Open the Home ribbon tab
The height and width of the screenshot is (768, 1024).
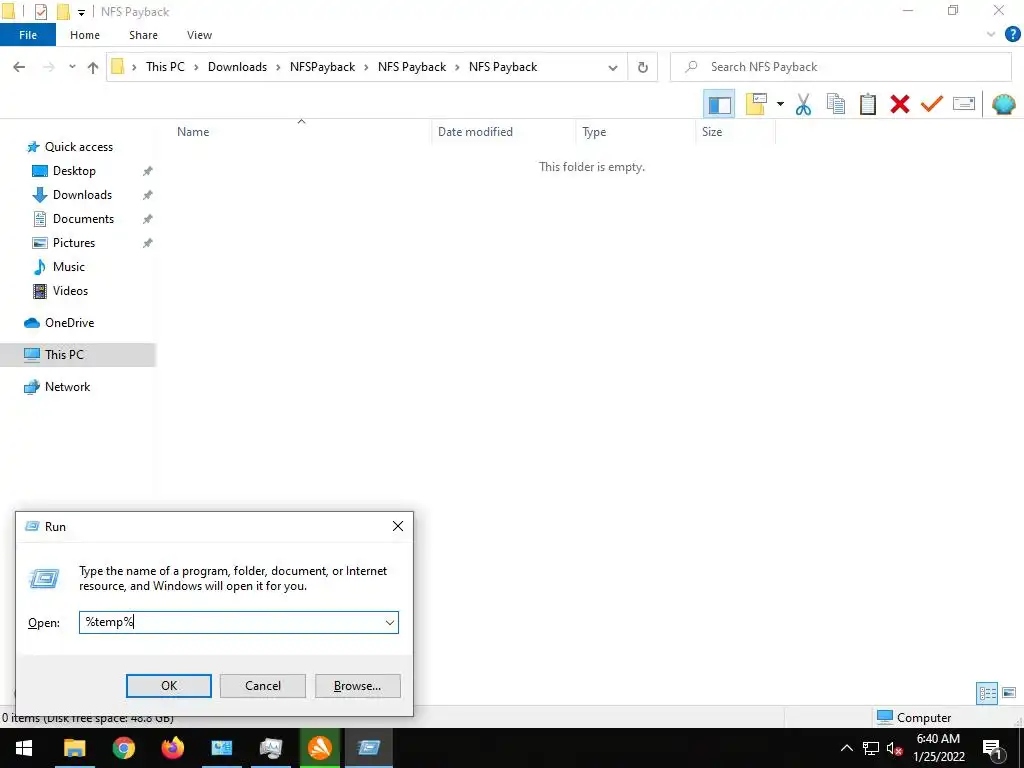(85, 35)
